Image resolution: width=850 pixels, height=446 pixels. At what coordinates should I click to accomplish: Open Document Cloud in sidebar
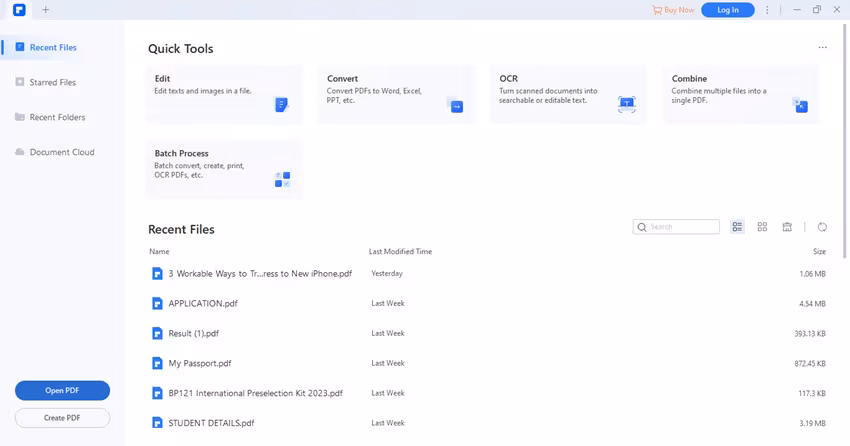click(62, 152)
